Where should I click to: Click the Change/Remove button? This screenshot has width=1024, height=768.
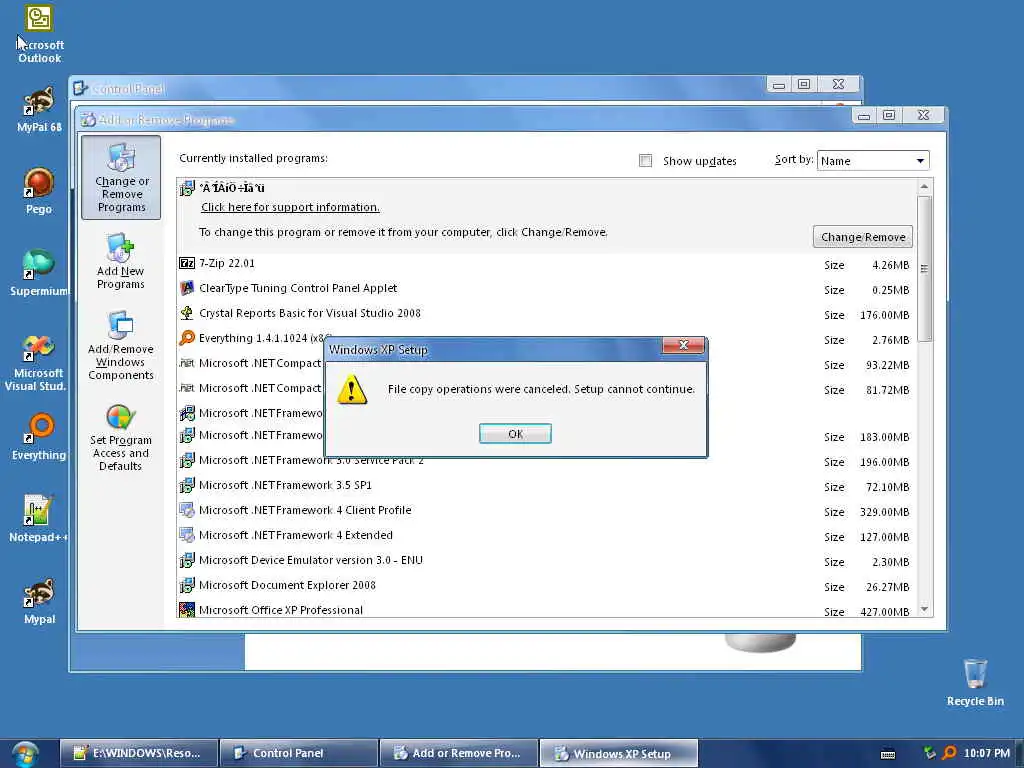tap(863, 237)
